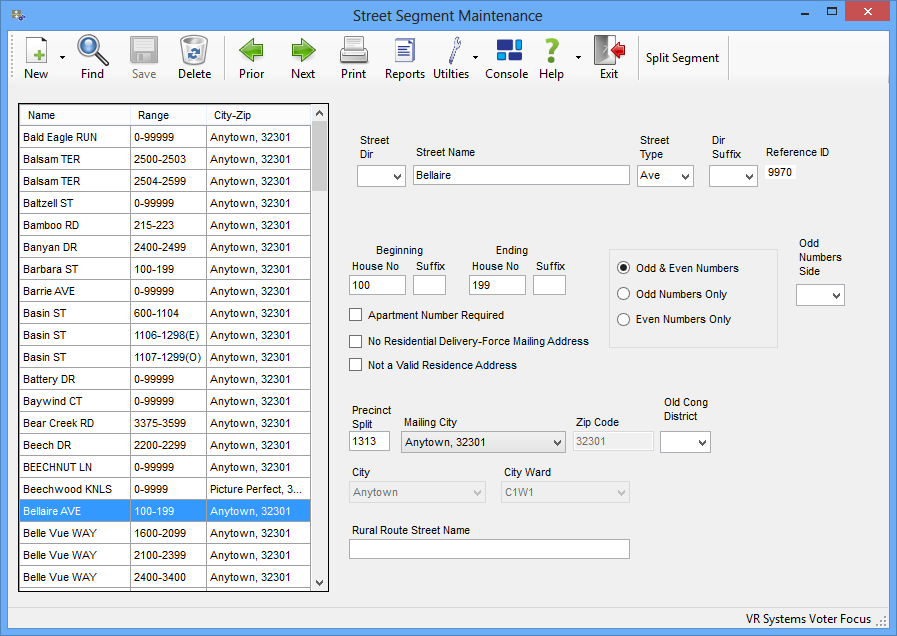Open the Old Cong District dropdown
Image resolution: width=897 pixels, height=636 pixels.
point(685,442)
